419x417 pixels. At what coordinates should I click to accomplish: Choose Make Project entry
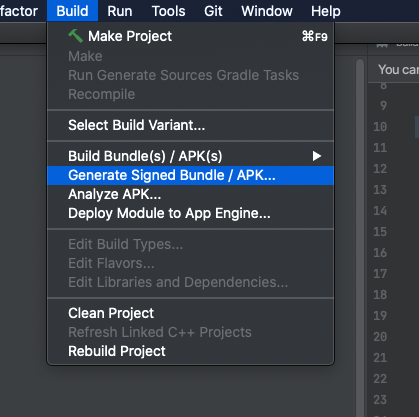pyautogui.click(x=190, y=36)
